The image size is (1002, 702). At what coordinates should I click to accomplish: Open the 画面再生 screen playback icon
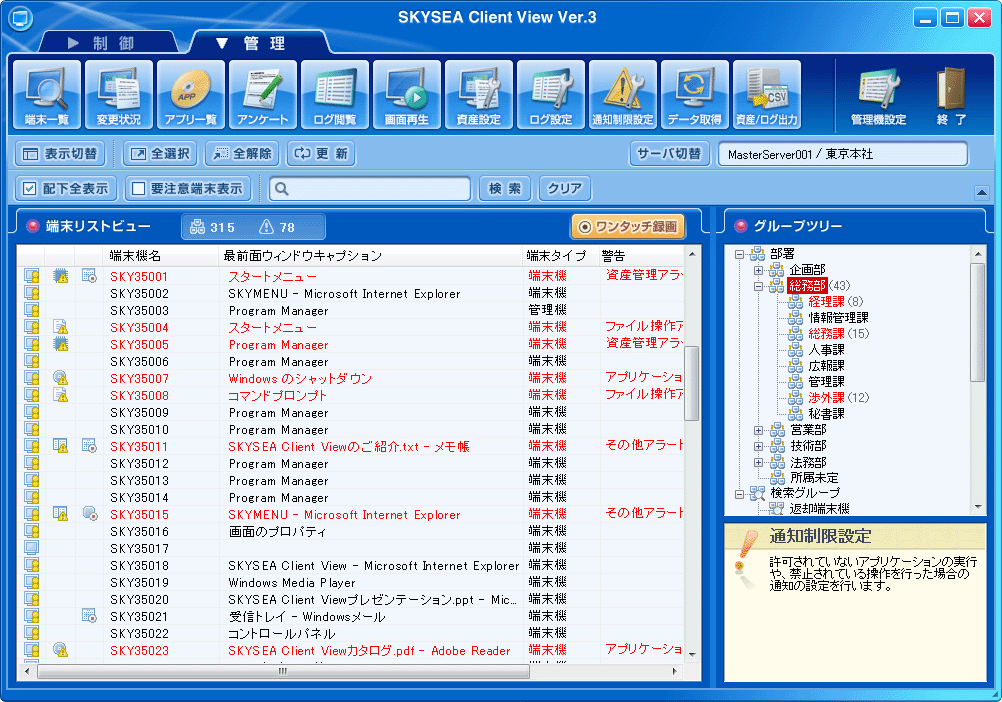[406, 95]
